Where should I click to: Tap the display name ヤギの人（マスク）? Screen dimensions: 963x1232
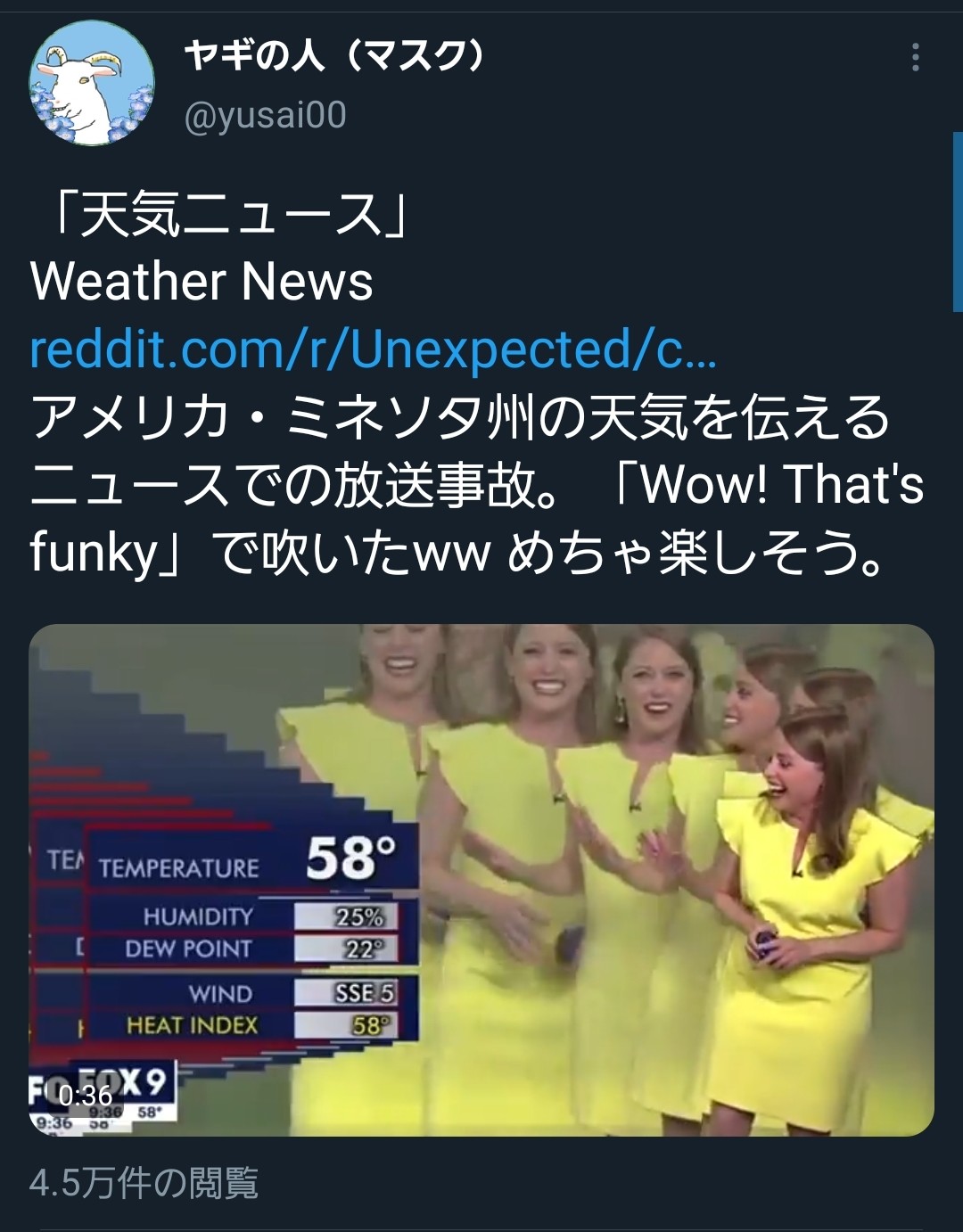[335, 55]
